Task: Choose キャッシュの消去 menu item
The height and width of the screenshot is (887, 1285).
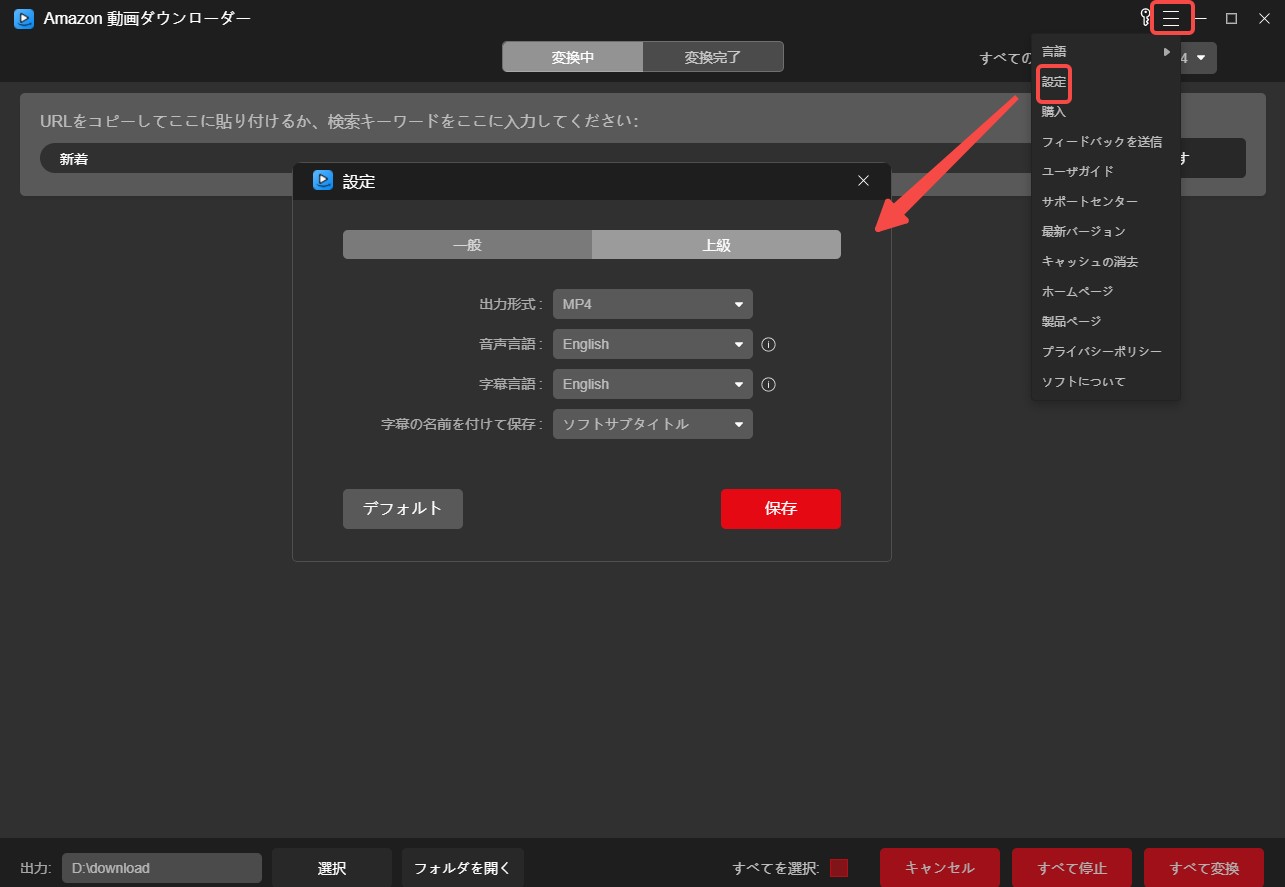Action: (1090, 262)
